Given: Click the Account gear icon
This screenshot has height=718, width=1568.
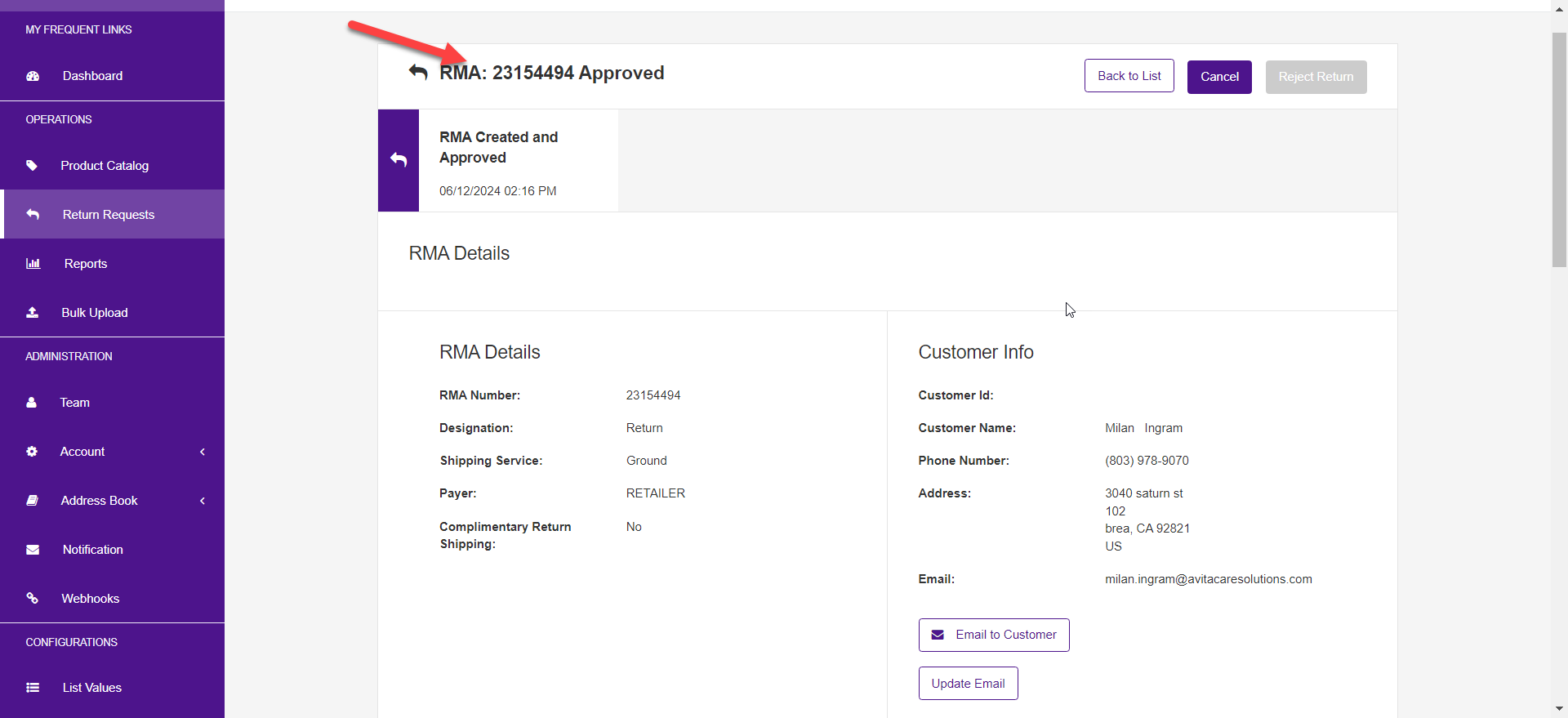Looking at the screenshot, I should click(x=32, y=451).
